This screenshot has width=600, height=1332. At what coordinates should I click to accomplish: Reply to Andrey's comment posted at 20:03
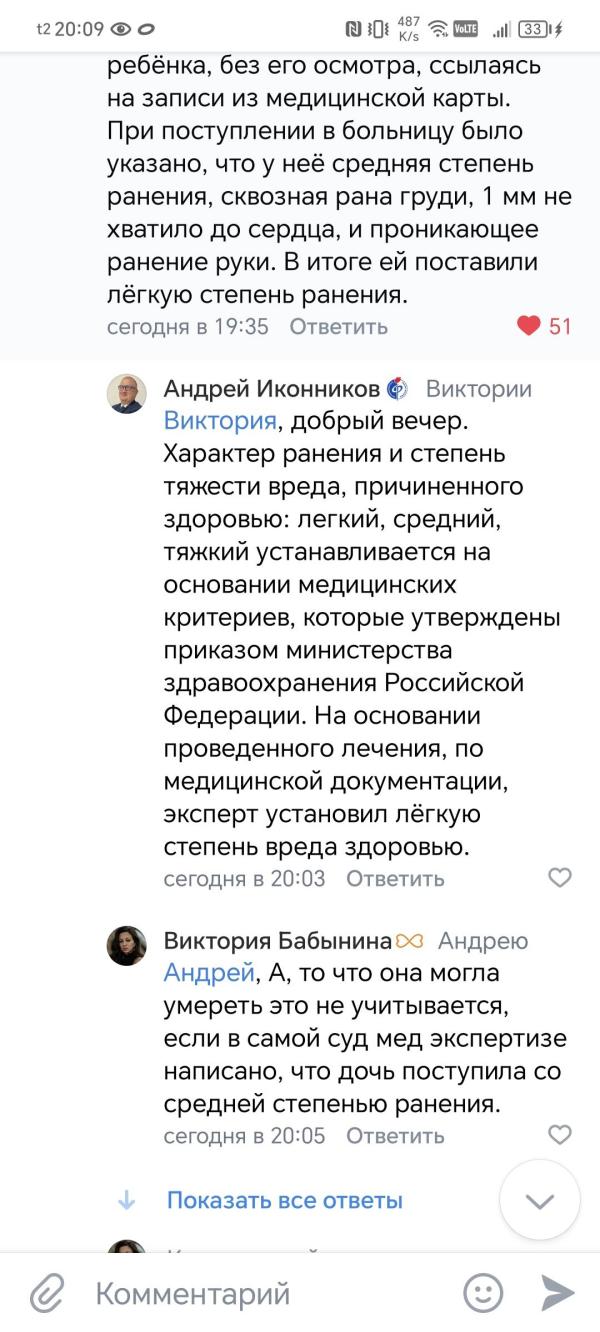click(x=395, y=878)
